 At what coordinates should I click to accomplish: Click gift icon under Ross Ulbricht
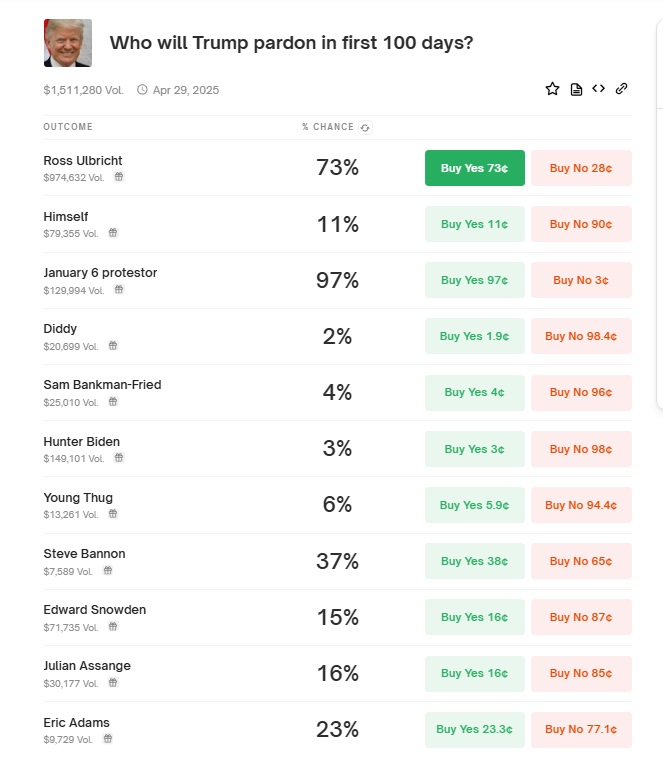[119, 177]
